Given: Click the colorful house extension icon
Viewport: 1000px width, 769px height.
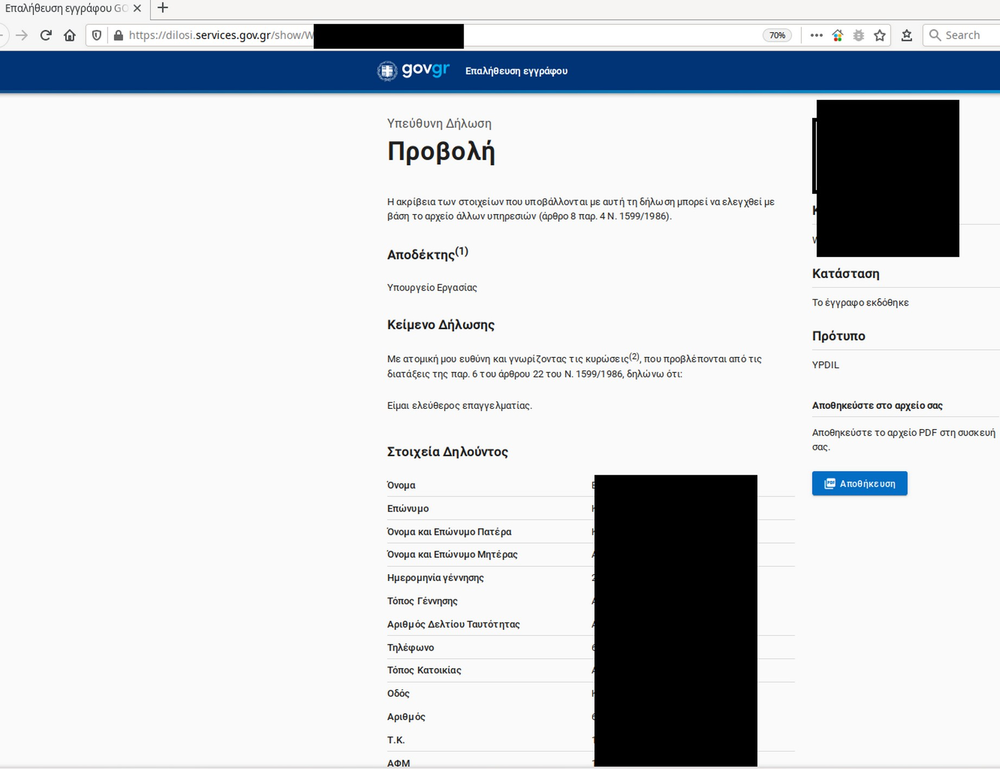Looking at the screenshot, I should [x=838, y=35].
